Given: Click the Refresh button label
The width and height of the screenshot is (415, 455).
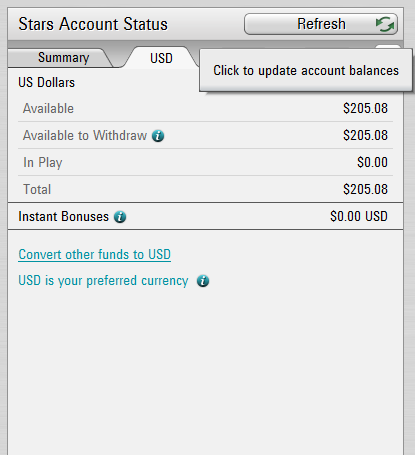Looking at the screenshot, I should pyautogui.click(x=321, y=24).
